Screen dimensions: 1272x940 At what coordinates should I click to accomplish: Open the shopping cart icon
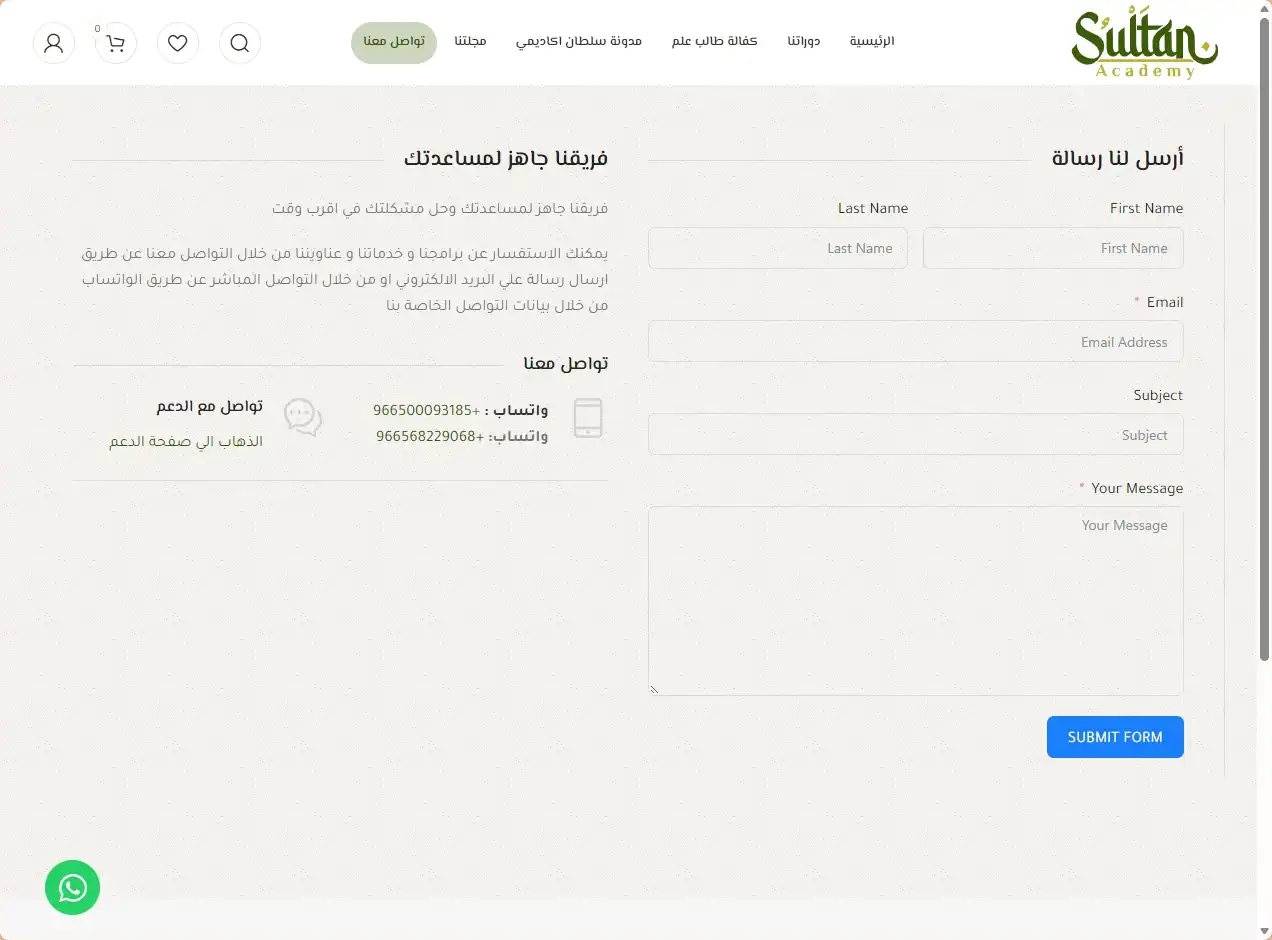[x=116, y=43]
